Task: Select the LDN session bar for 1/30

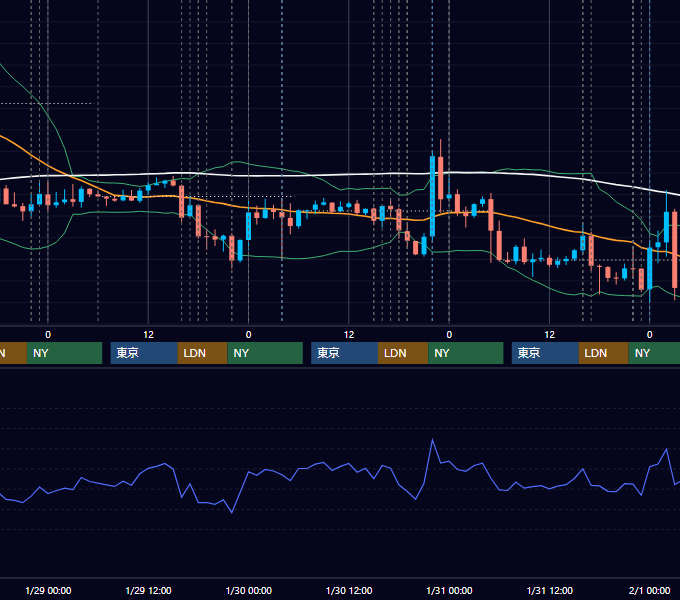Action: (x=403, y=353)
